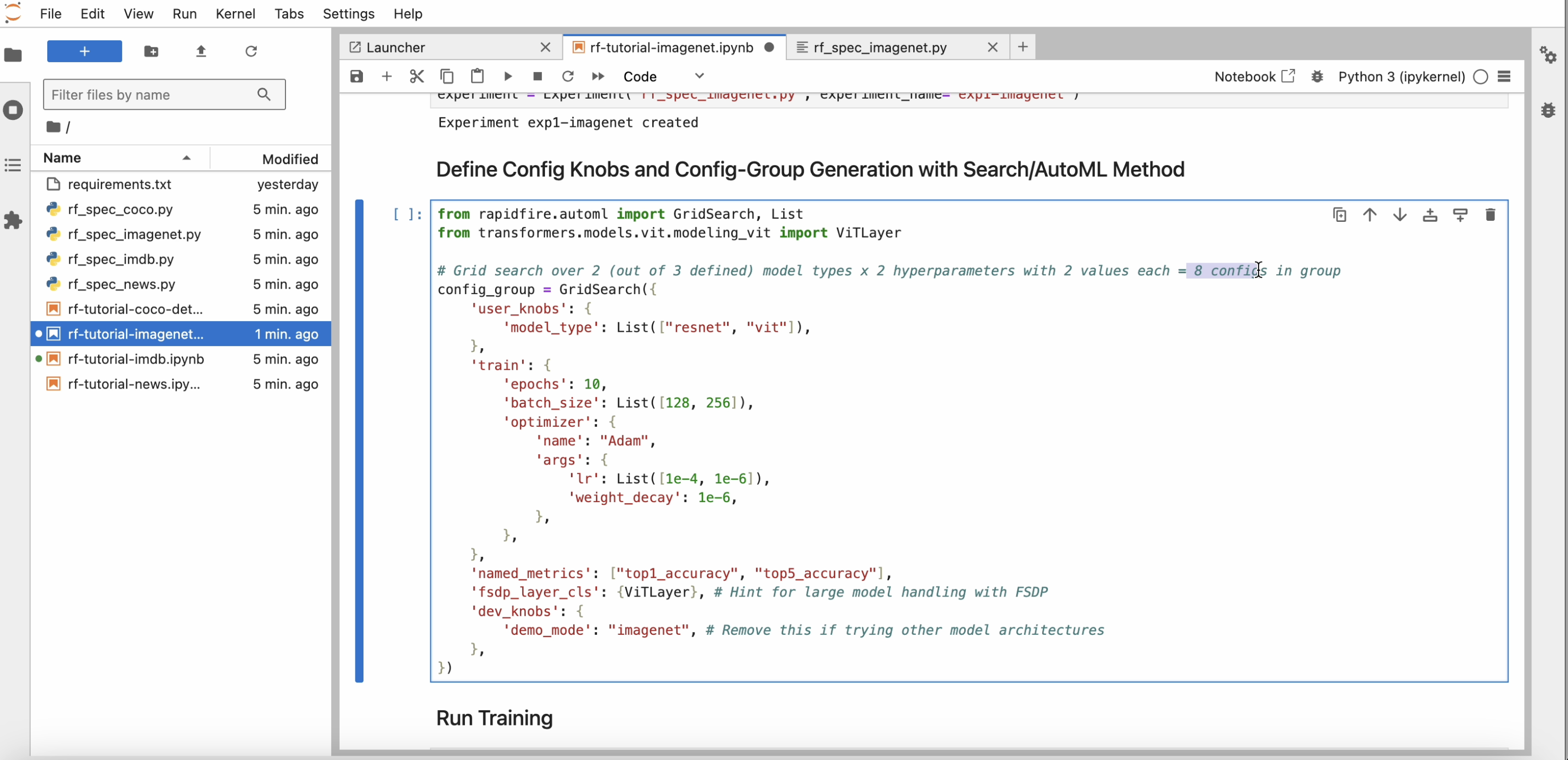Restart the kernel

(568, 76)
